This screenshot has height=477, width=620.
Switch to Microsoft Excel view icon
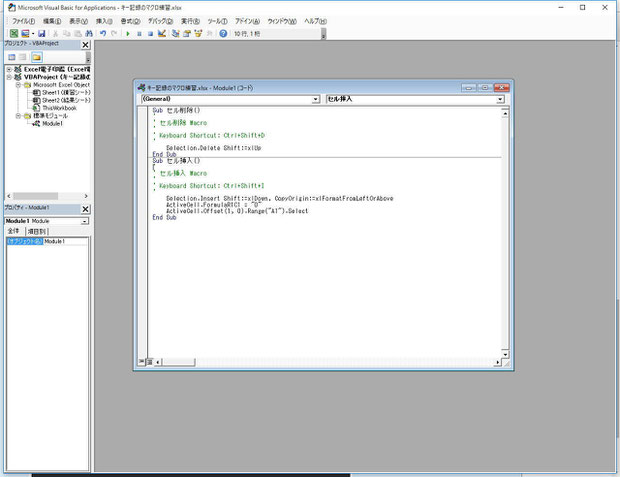click(14, 34)
